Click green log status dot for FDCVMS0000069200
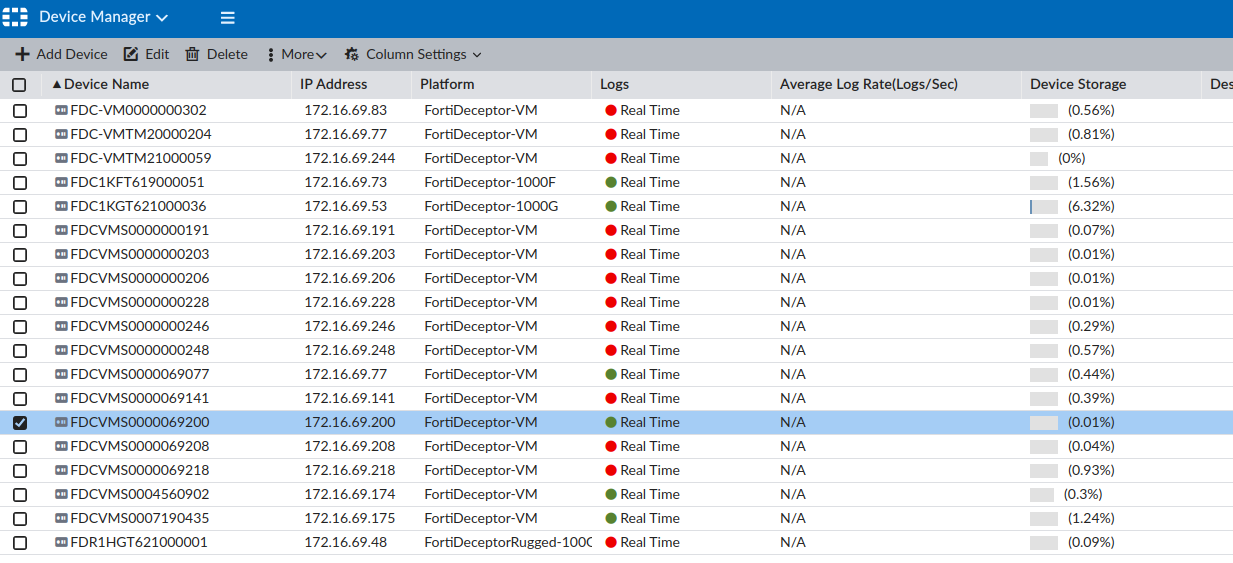The width and height of the screenshot is (1233, 563). tap(611, 422)
